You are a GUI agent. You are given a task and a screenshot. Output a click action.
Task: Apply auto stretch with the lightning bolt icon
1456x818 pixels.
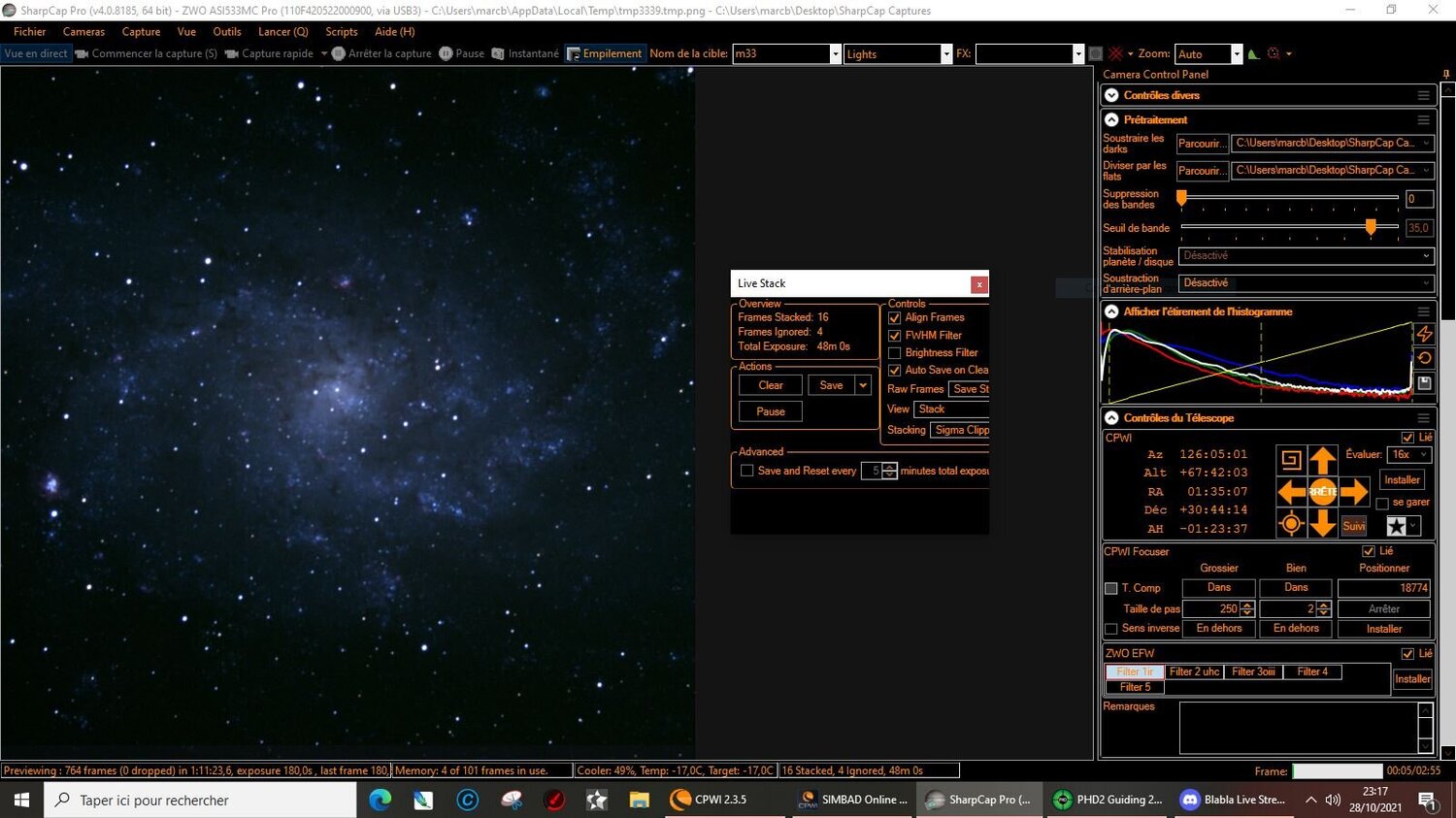(1424, 334)
